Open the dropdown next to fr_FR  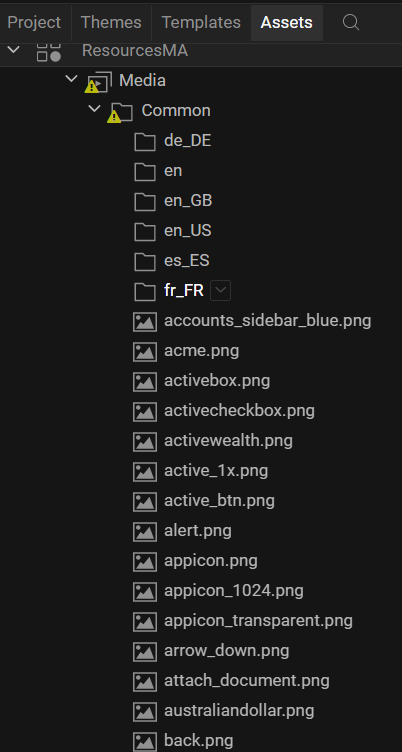tap(221, 291)
